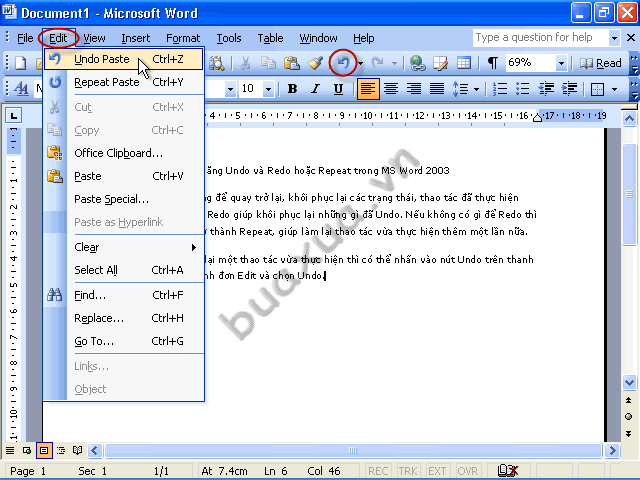Choose Repeat Paste from Edit menu
Image resolution: width=640 pixels, height=480 pixels.
tap(124, 82)
